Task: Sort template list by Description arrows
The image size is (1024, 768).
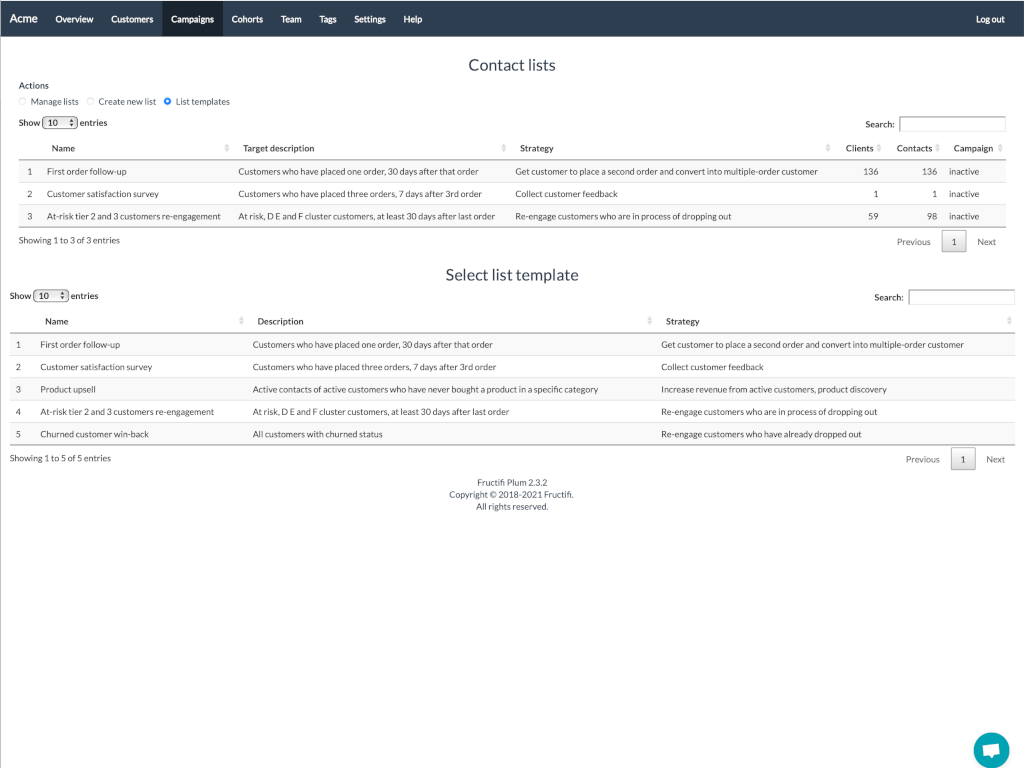Action: [x=651, y=321]
